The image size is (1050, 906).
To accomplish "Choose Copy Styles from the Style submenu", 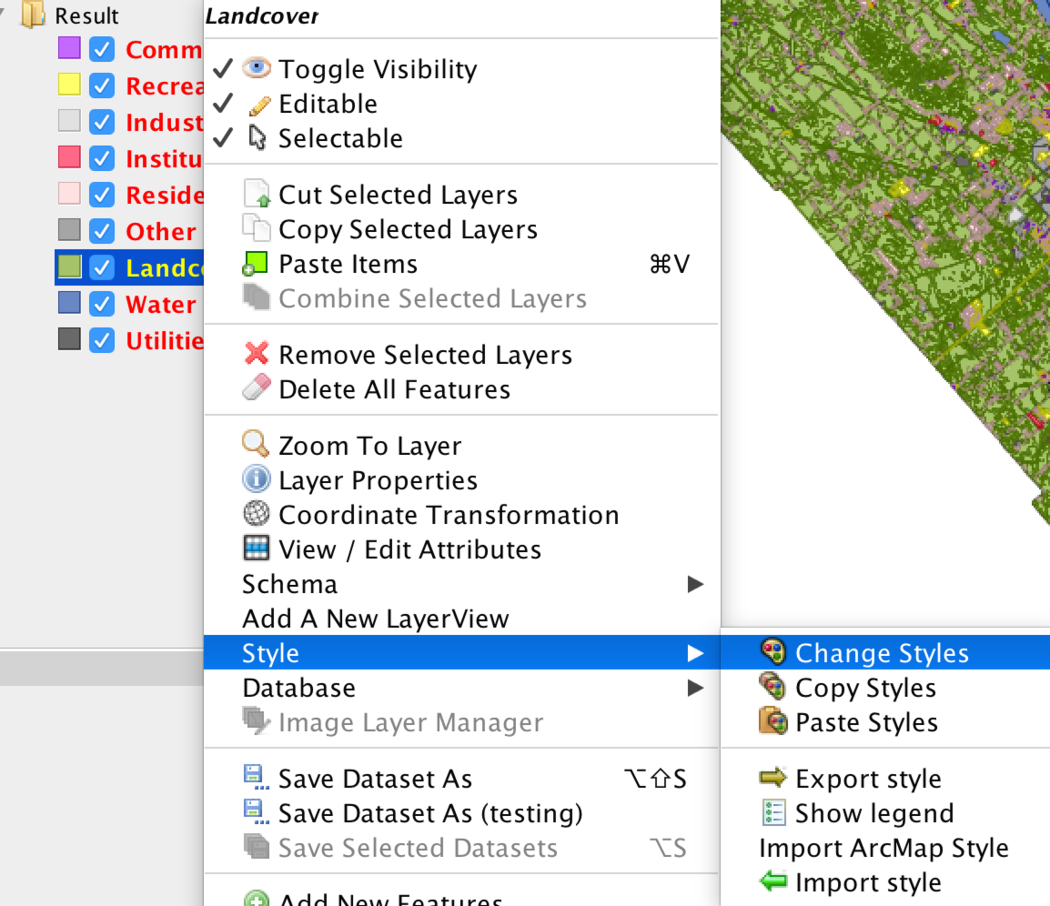I will (866, 687).
